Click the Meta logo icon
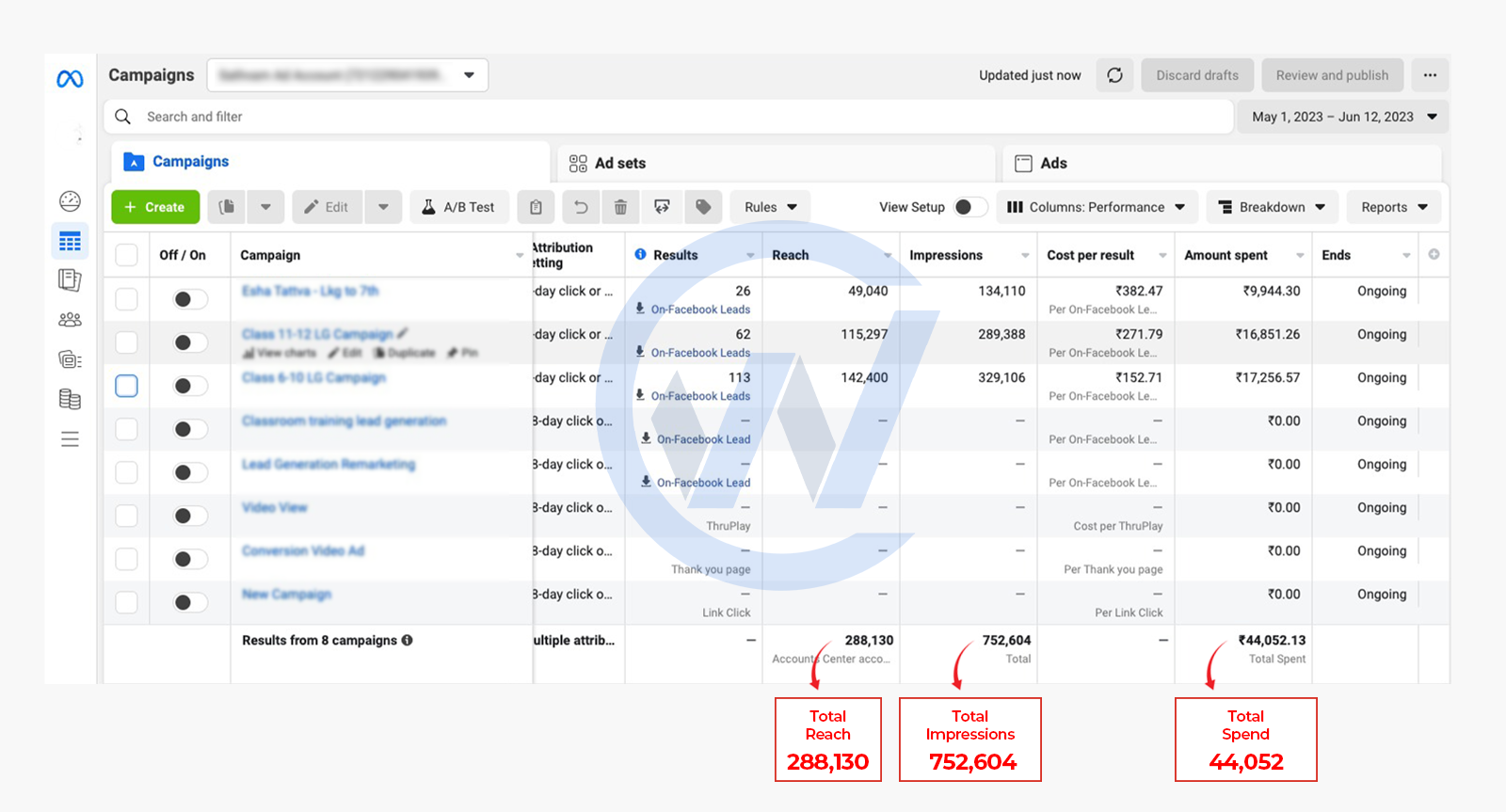Image resolution: width=1506 pixels, height=812 pixels. [70, 79]
